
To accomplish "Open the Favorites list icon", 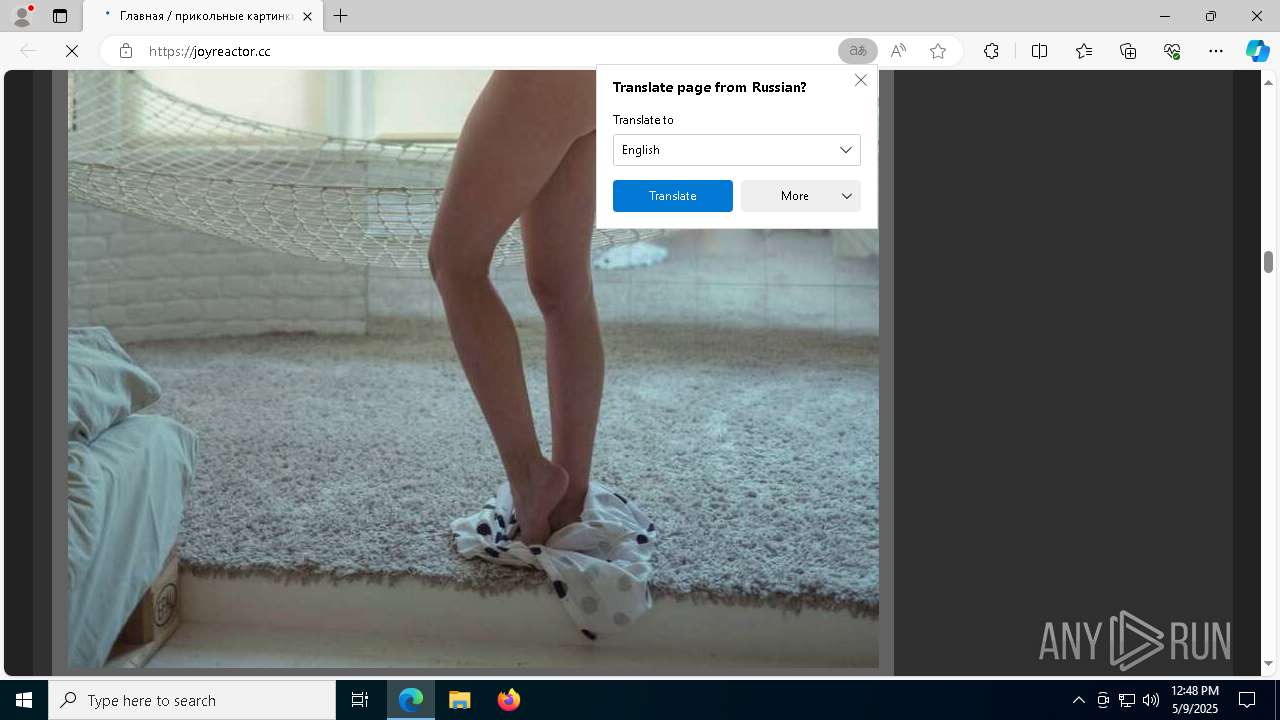I will (x=1084, y=51).
